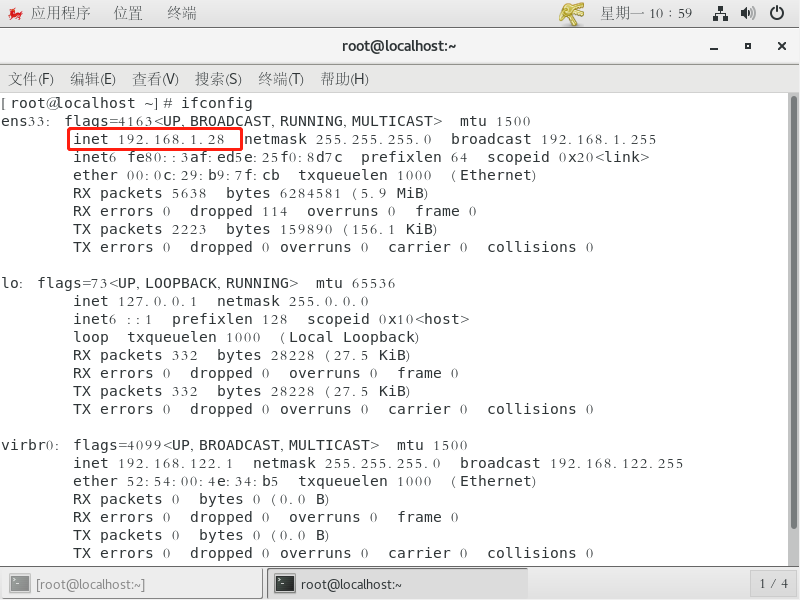Click the text mtu 65536
Screen dimensions: 800x600
[356, 283]
